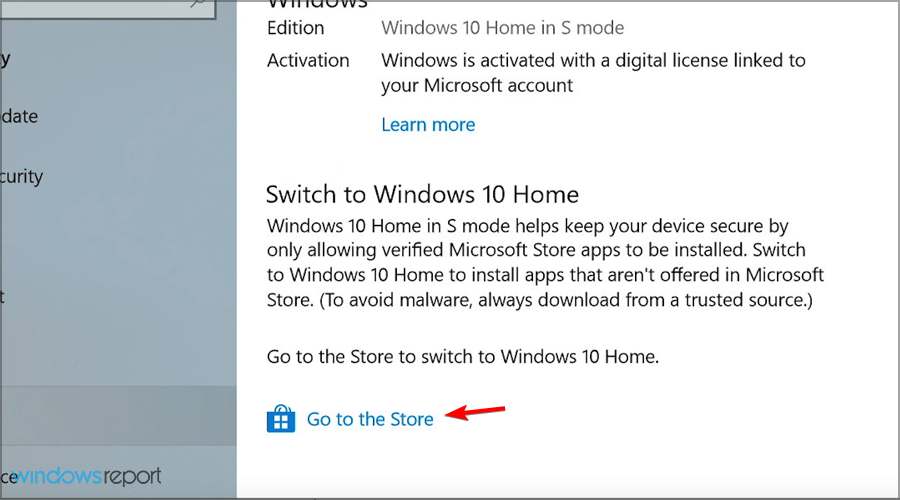900x500 pixels.
Task: Open the Learn more link
Action: click(x=428, y=125)
